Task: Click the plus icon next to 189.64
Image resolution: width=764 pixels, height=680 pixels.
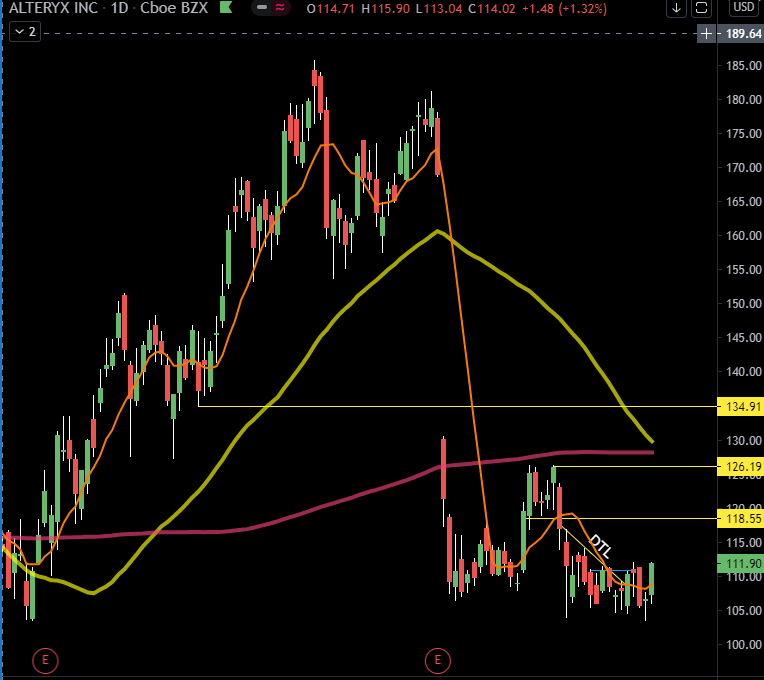Action: [707, 34]
